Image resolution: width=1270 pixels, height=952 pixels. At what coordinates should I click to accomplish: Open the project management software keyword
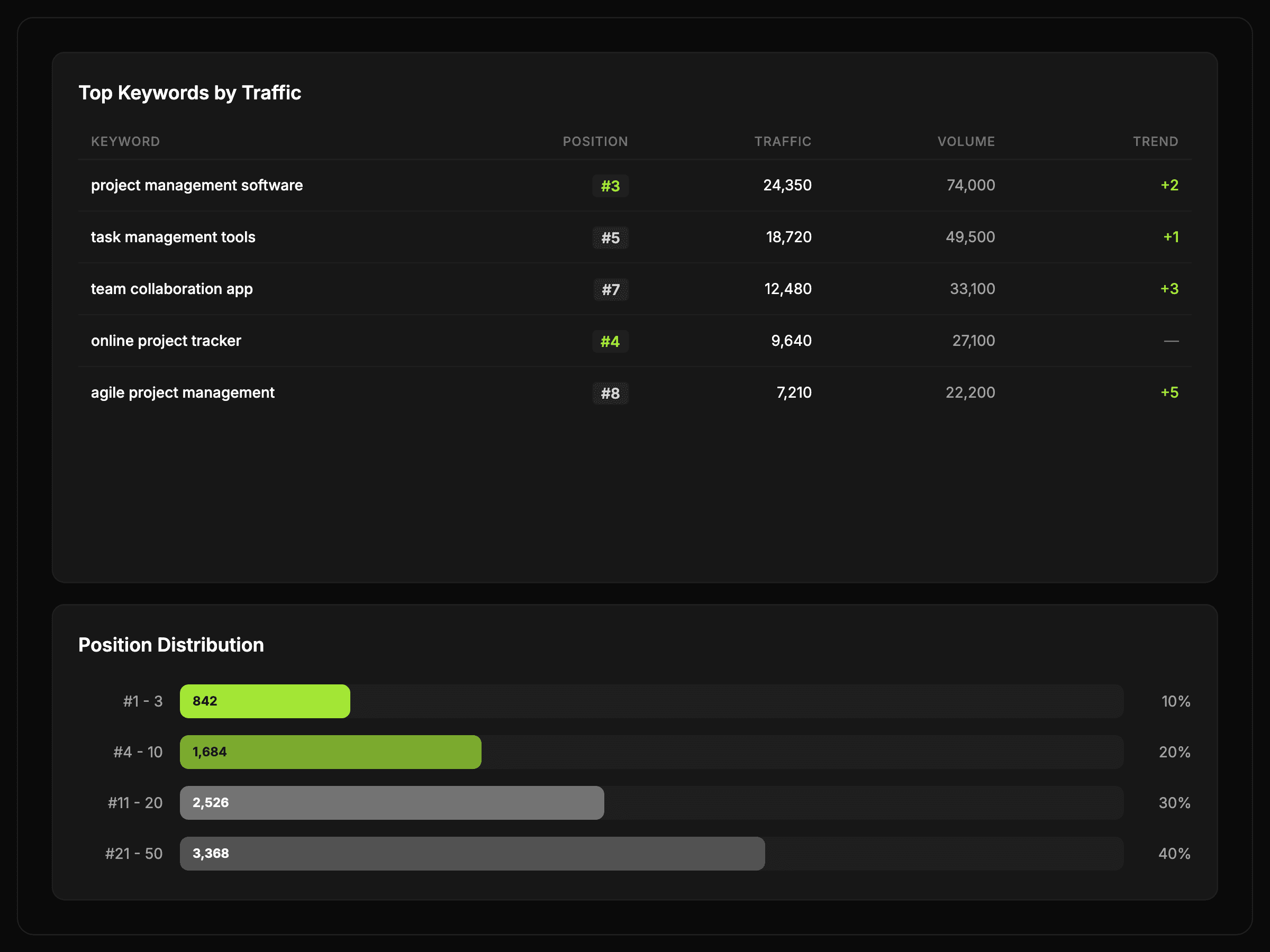point(197,185)
